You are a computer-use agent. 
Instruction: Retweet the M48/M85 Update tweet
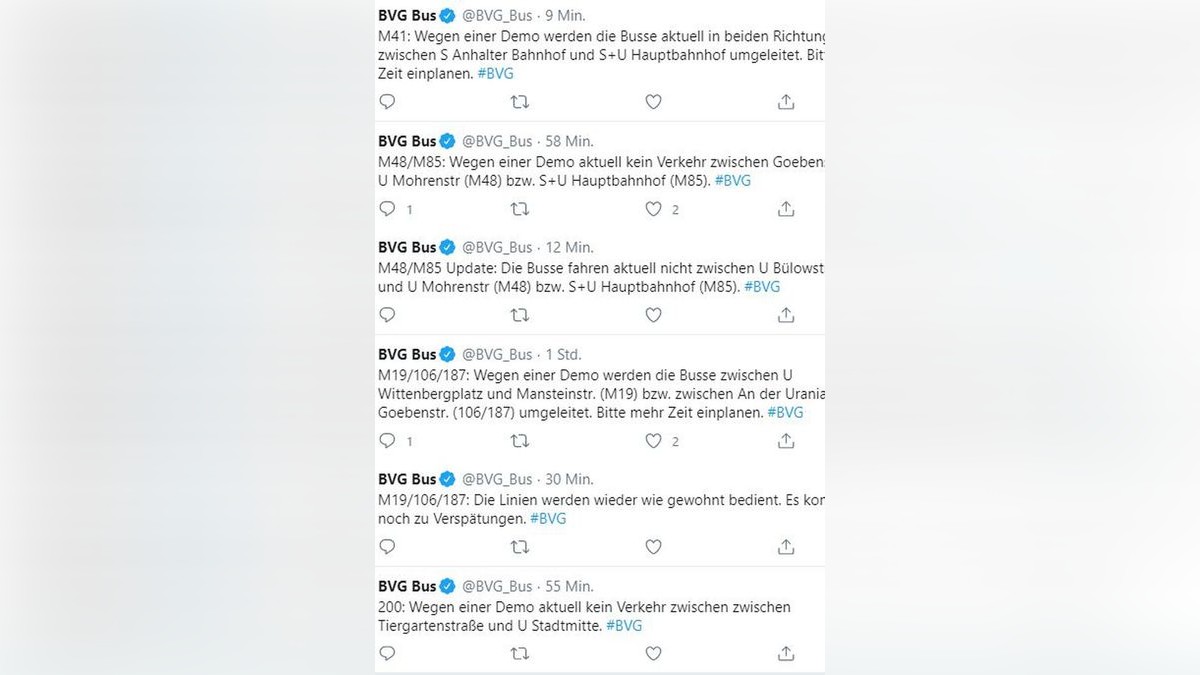(x=520, y=315)
